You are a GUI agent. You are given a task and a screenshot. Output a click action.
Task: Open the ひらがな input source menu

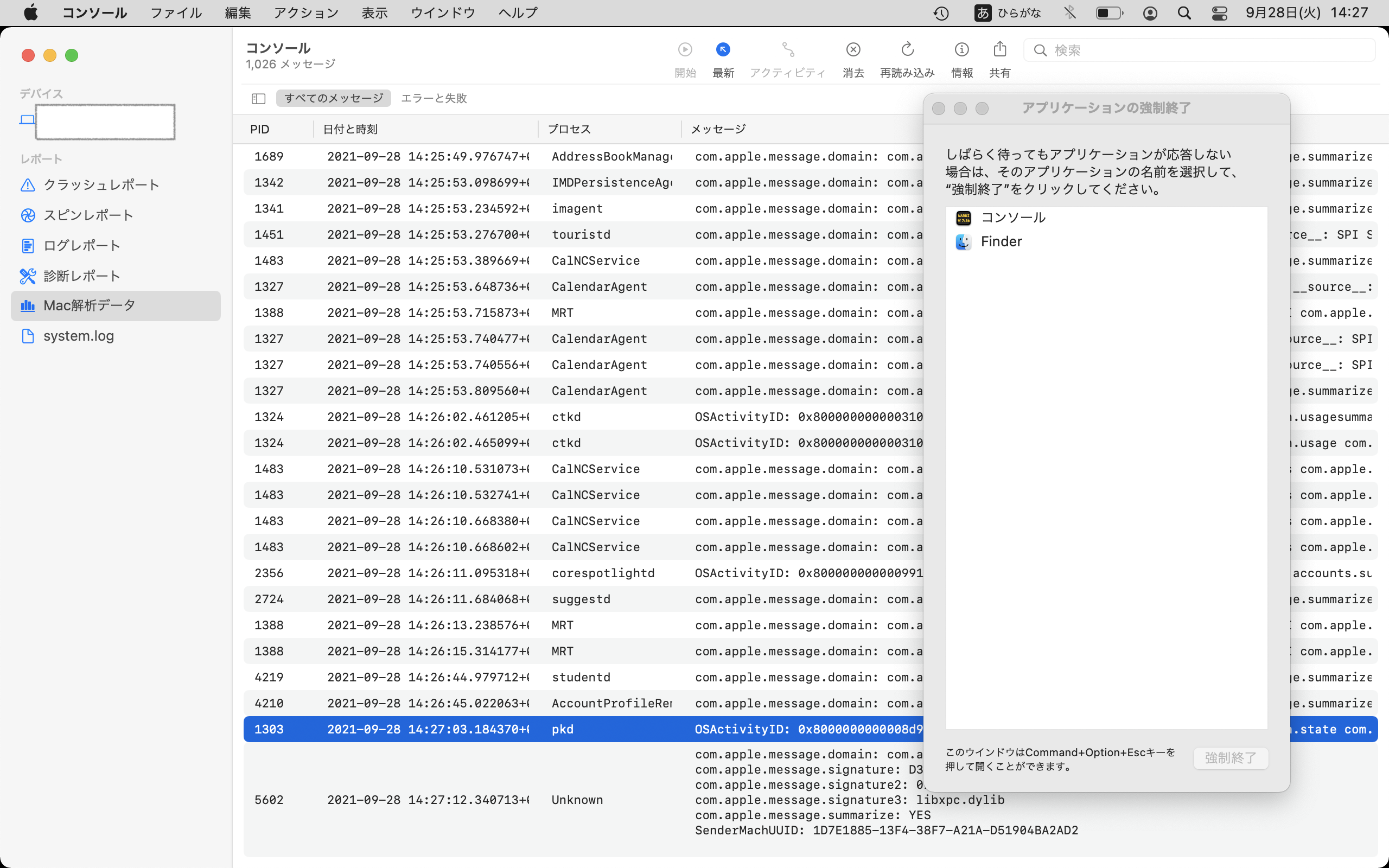tap(1008, 12)
